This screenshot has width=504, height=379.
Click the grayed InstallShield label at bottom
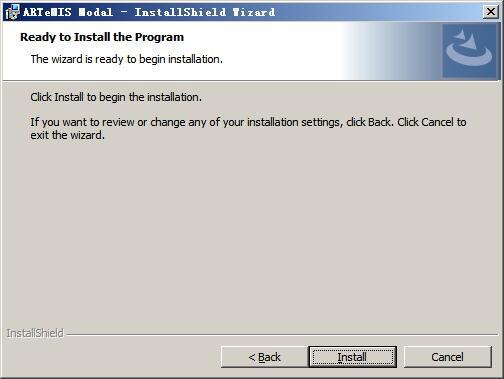point(35,333)
